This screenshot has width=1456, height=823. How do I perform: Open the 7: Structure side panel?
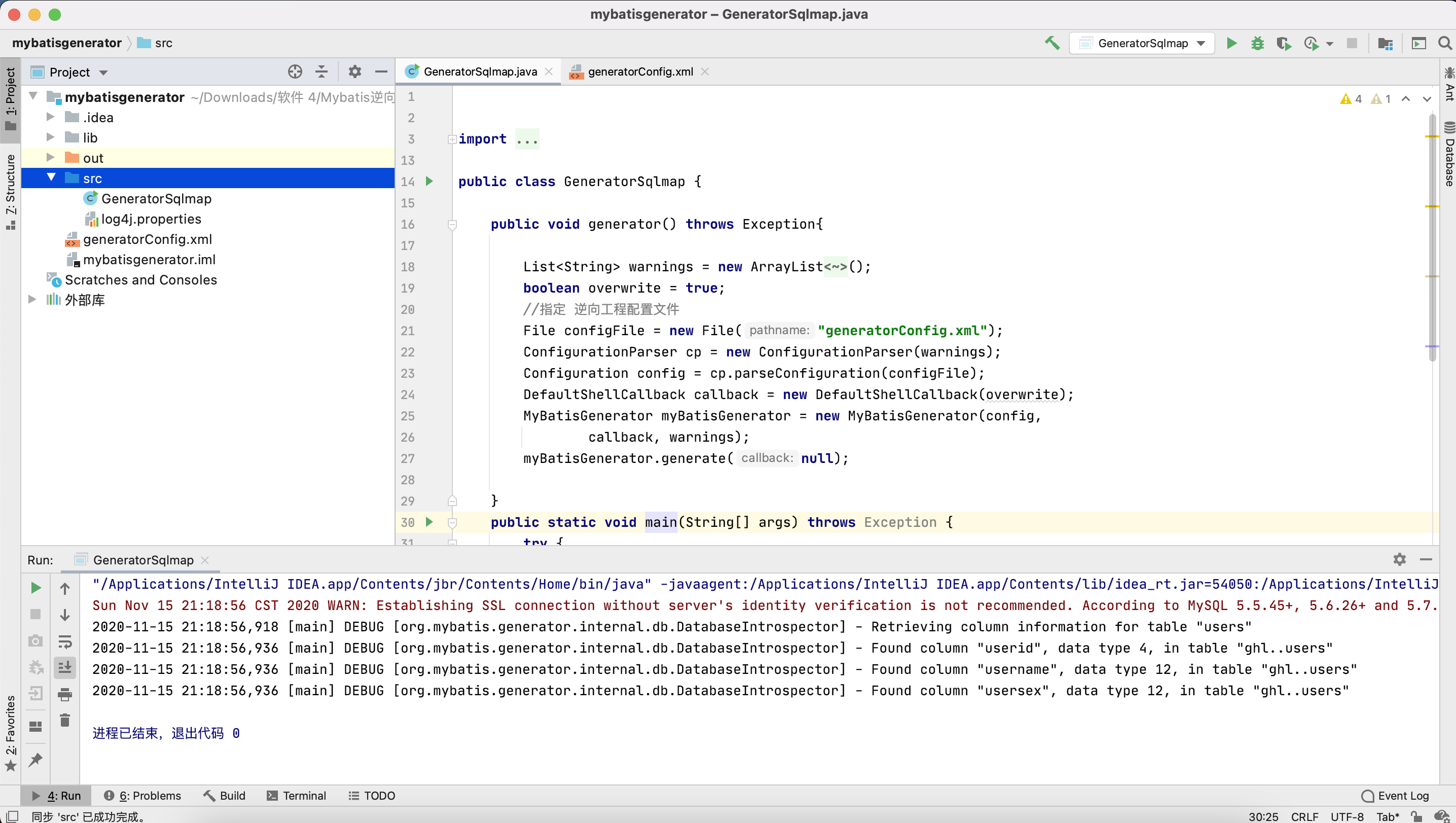pyautogui.click(x=10, y=191)
